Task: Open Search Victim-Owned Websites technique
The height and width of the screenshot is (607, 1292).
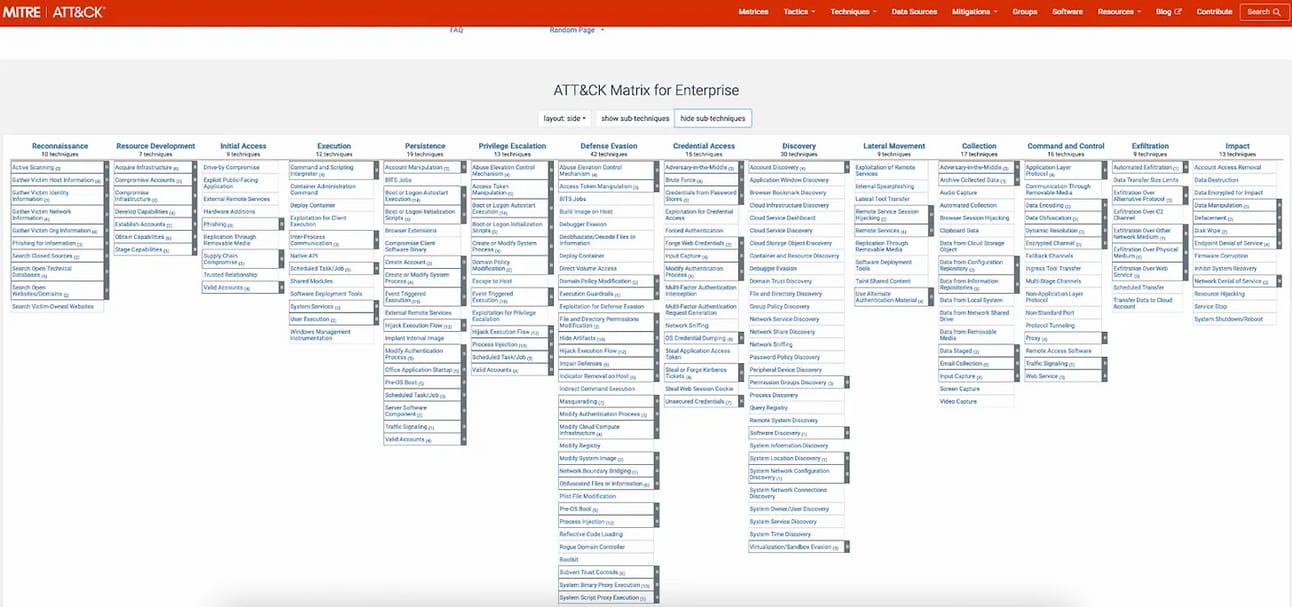Action: [53, 306]
